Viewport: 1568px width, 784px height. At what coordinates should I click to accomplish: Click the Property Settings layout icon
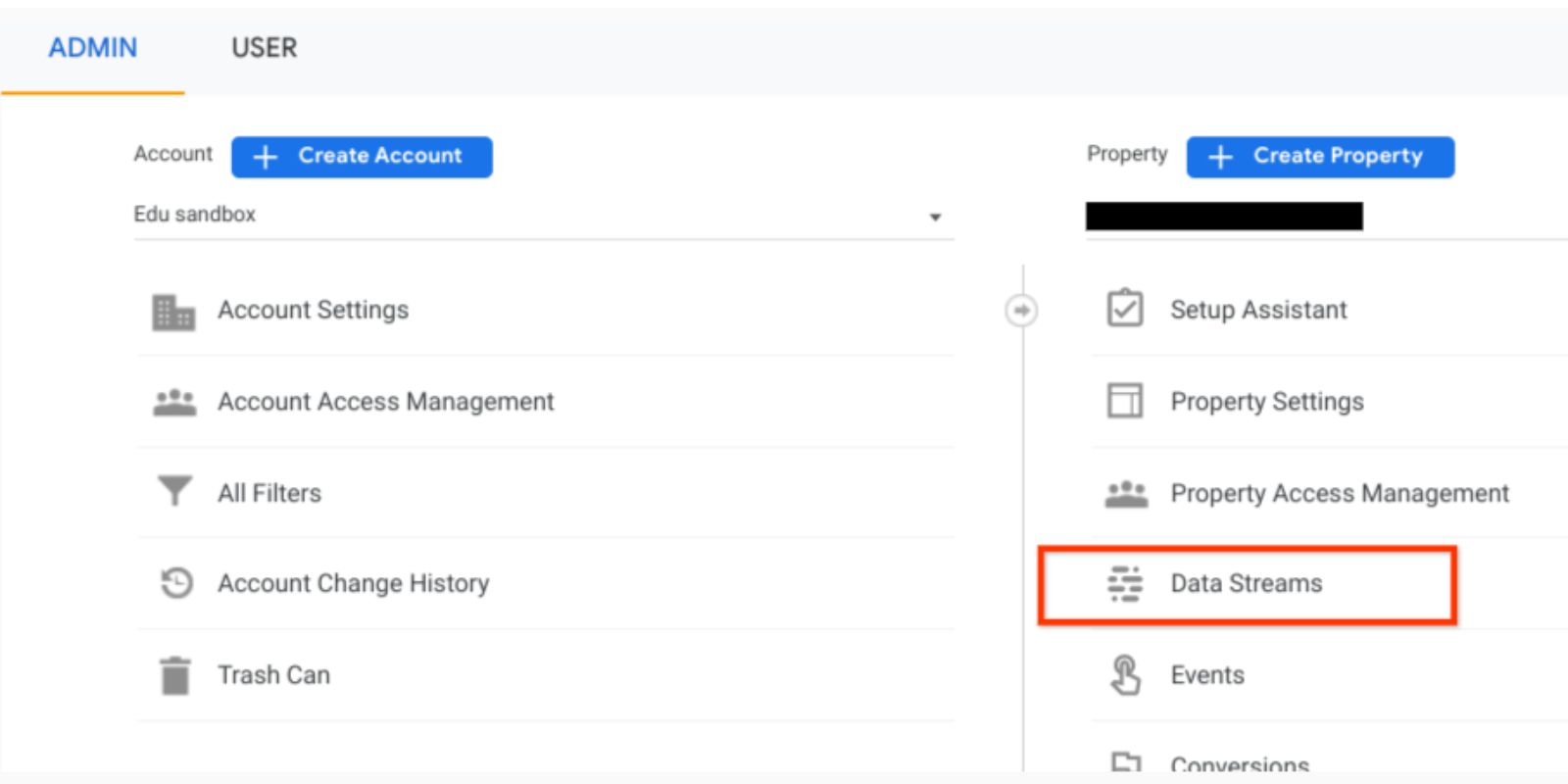tap(1125, 401)
